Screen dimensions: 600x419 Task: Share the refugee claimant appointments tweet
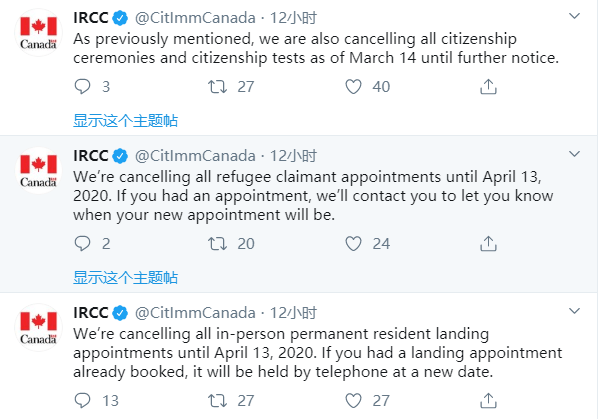coord(487,243)
